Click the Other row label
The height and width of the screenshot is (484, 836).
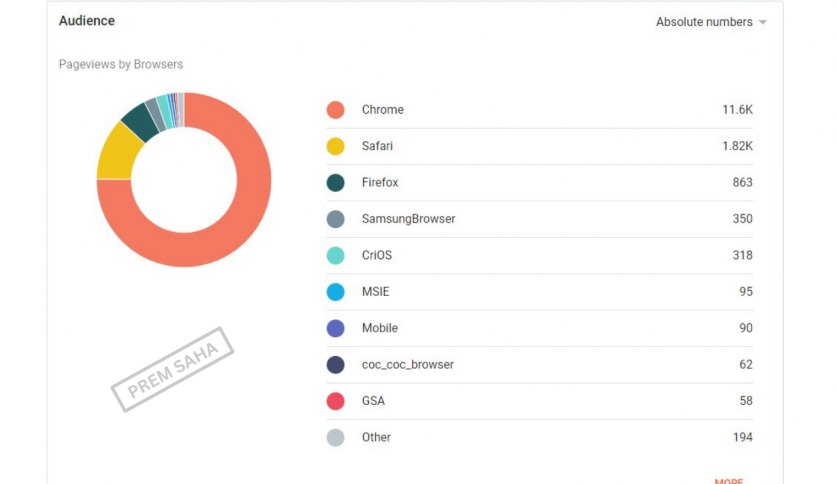376,437
